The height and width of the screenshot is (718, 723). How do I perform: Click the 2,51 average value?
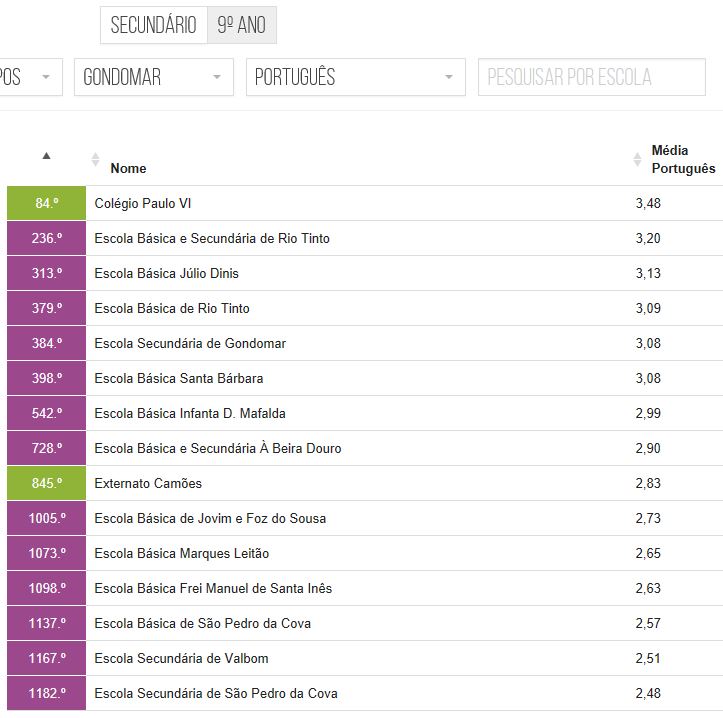(x=648, y=659)
